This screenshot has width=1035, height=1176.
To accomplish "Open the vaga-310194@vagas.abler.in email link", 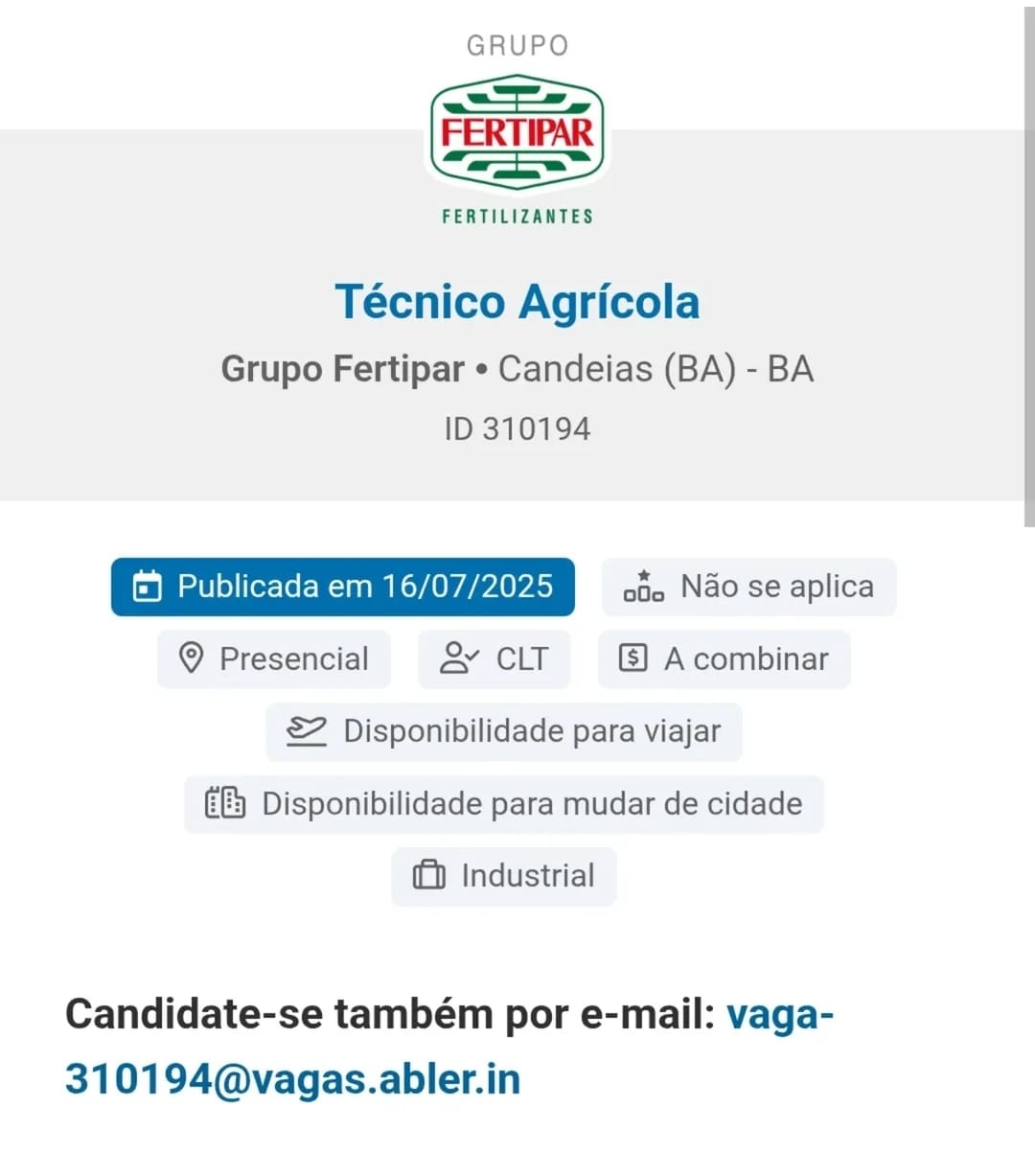I will click(x=449, y=1047).
